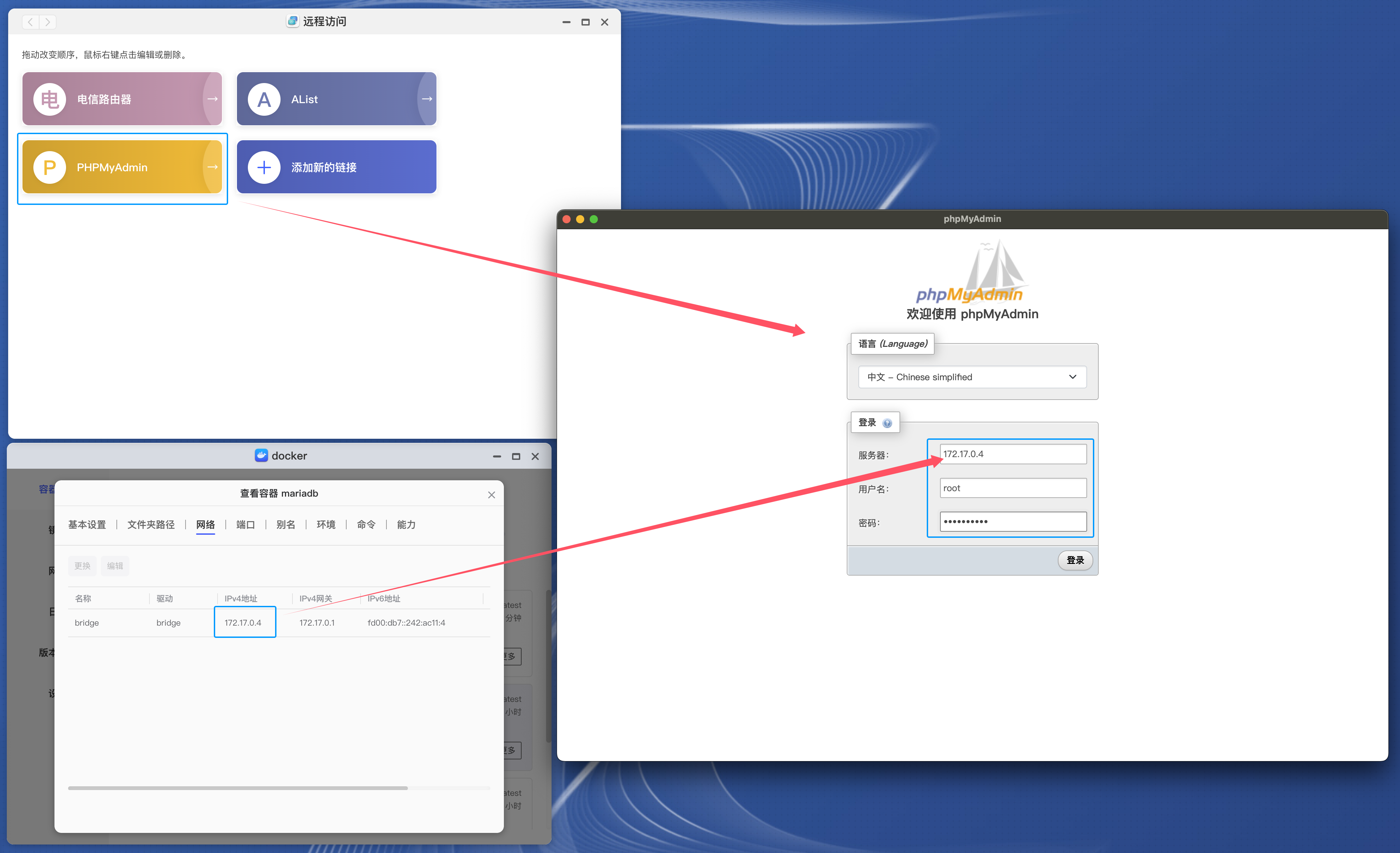Click the 服务器 input field
Screen dimensions: 1400x853
click(1013, 454)
